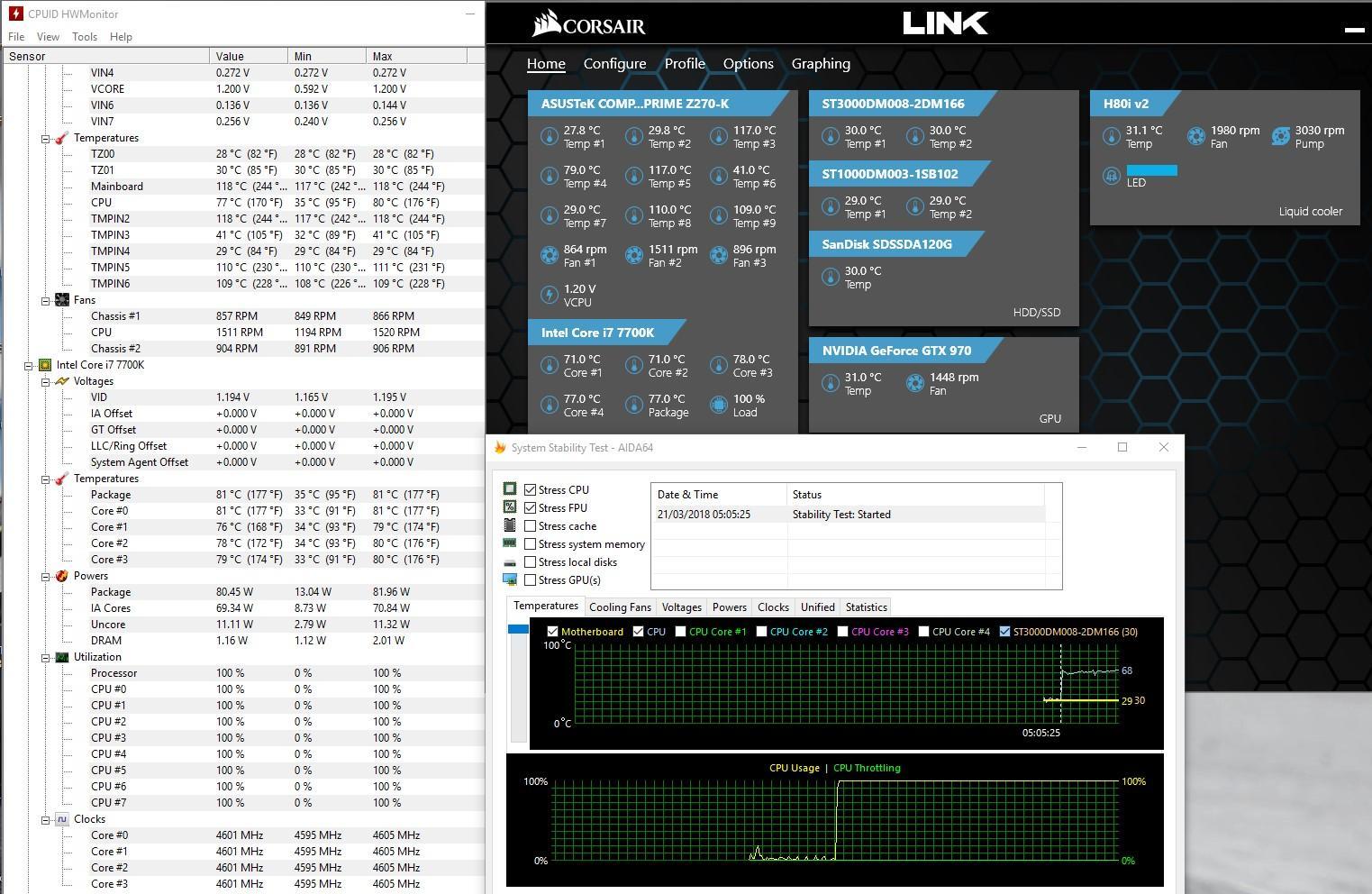
Task: Switch to the Cooling Fans tab in AIDA64
Action: coord(620,607)
